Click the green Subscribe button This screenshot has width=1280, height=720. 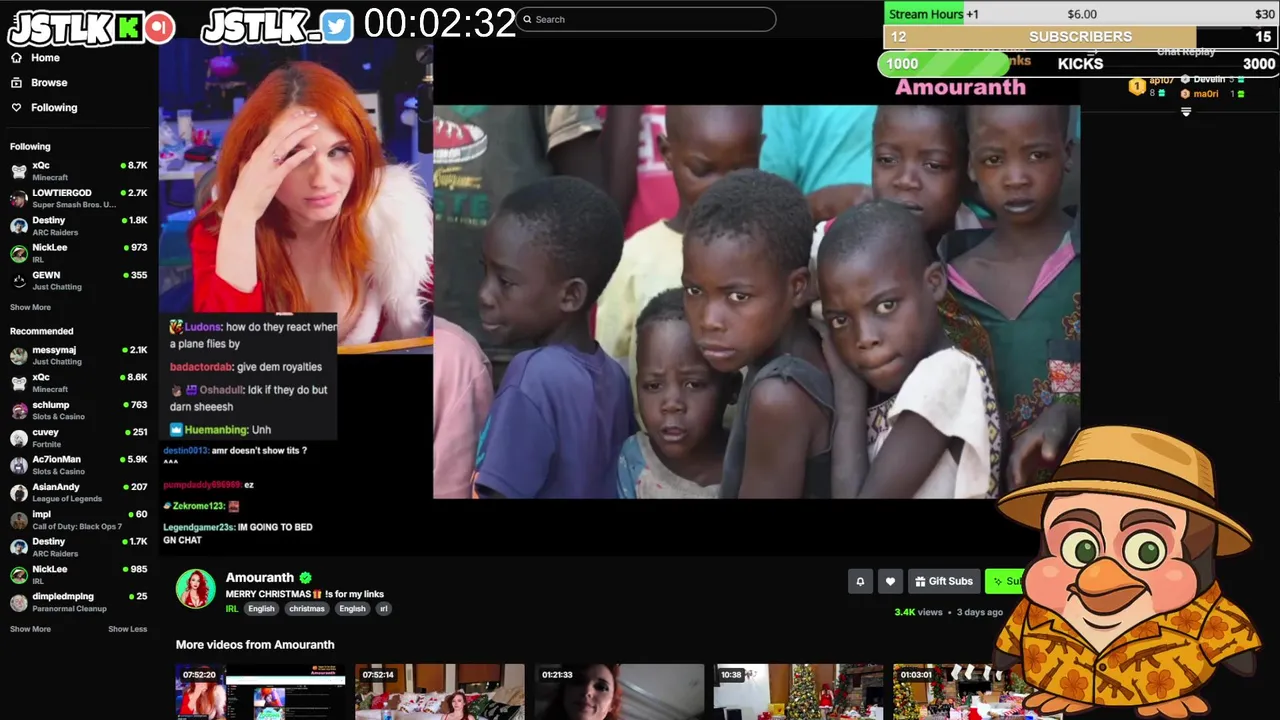[x=1006, y=581]
